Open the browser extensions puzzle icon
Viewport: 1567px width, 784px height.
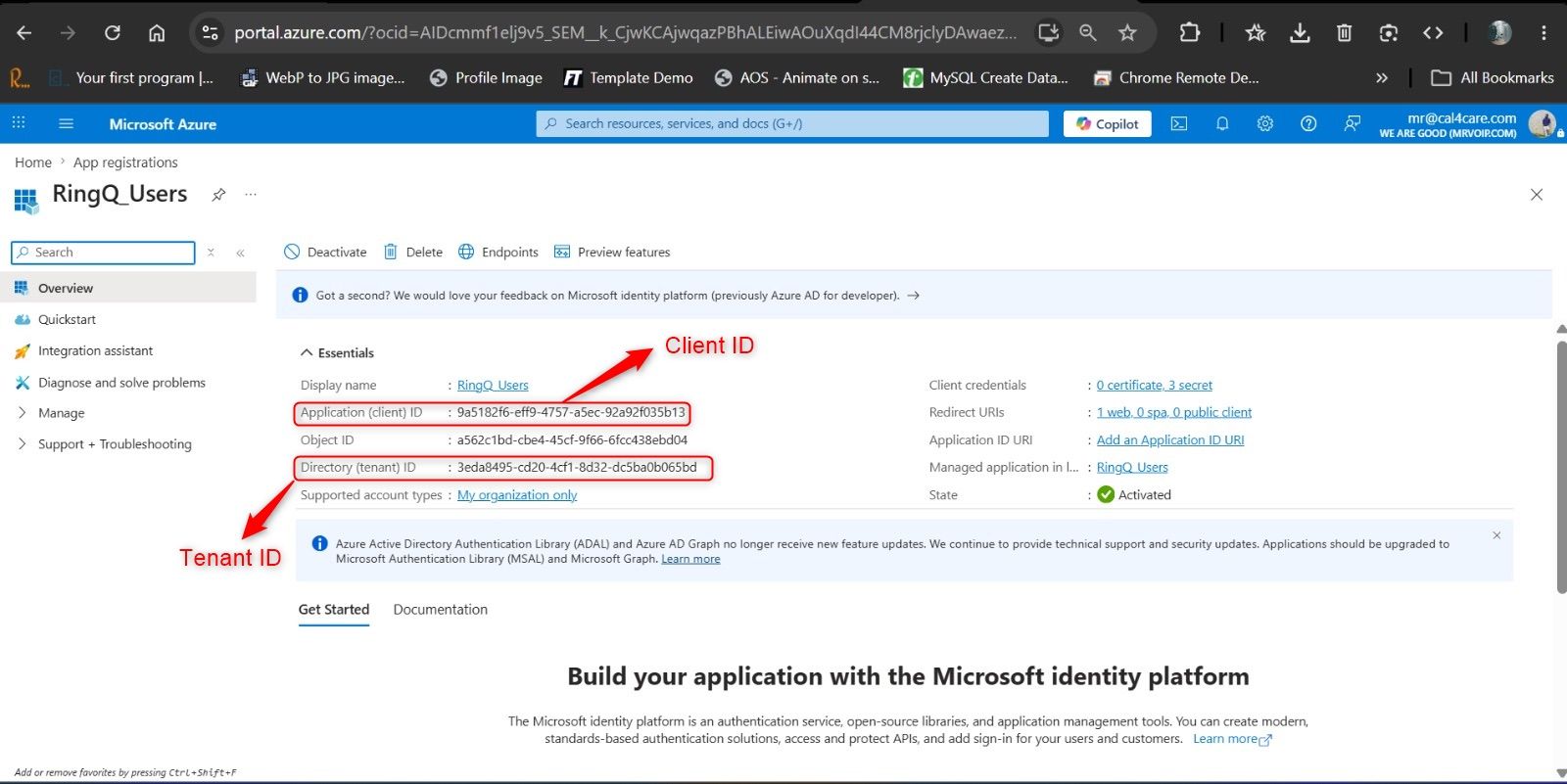coord(1189,32)
